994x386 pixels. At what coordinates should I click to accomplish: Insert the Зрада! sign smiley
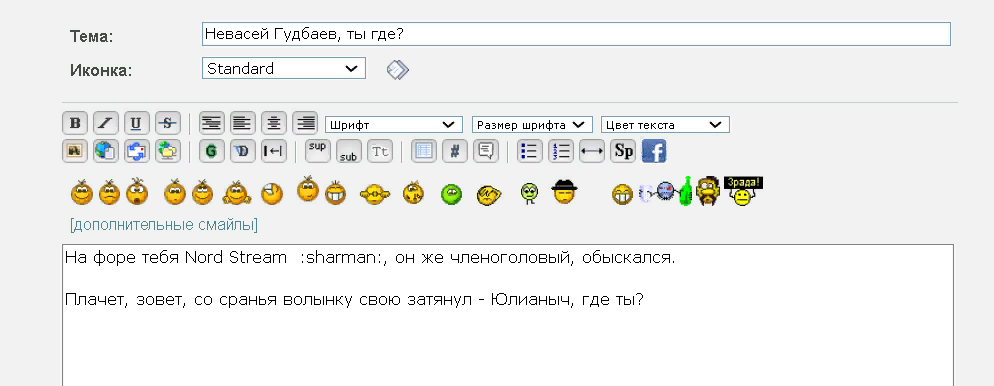[743, 191]
